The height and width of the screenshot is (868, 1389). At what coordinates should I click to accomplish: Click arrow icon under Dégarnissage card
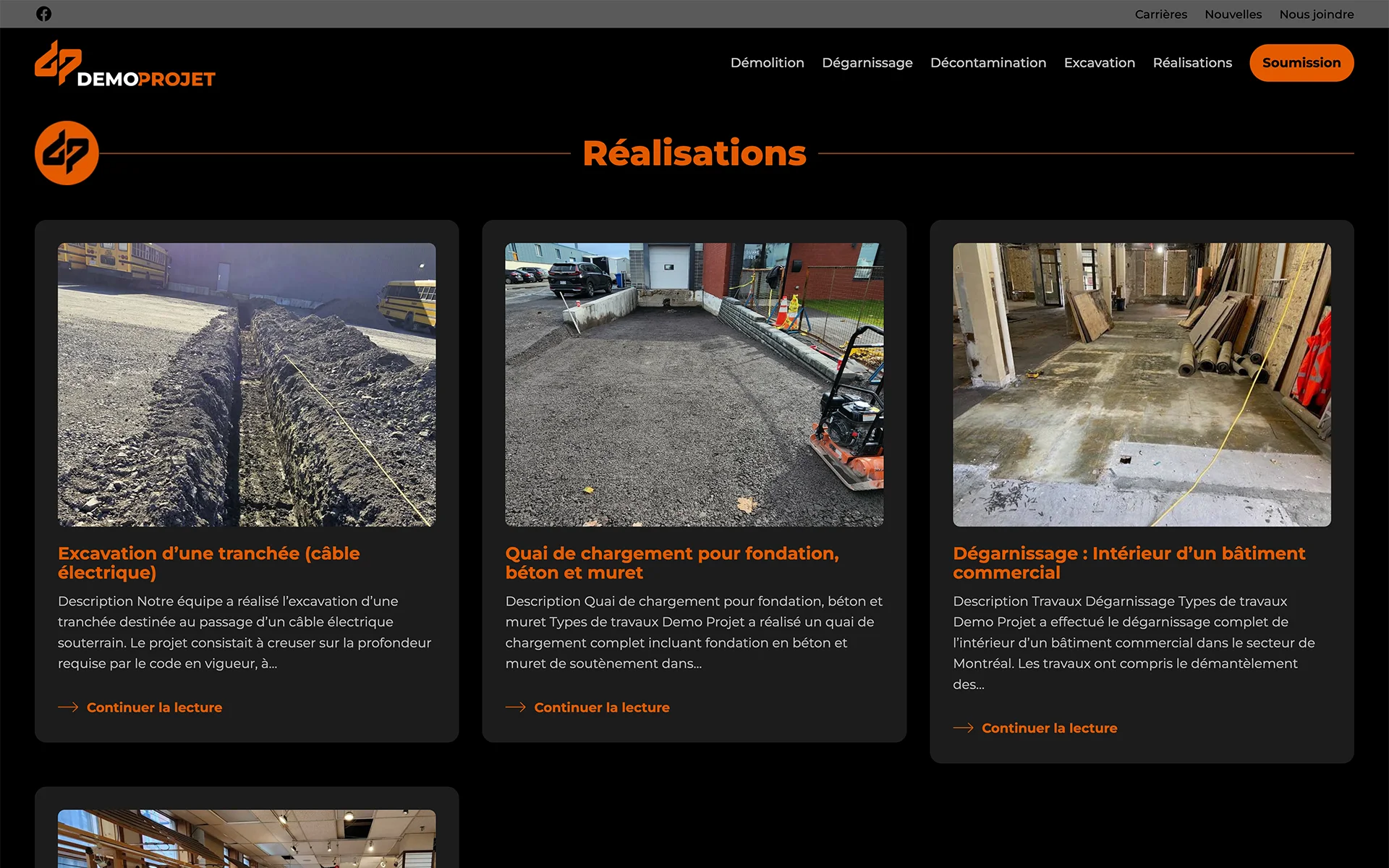(964, 728)
